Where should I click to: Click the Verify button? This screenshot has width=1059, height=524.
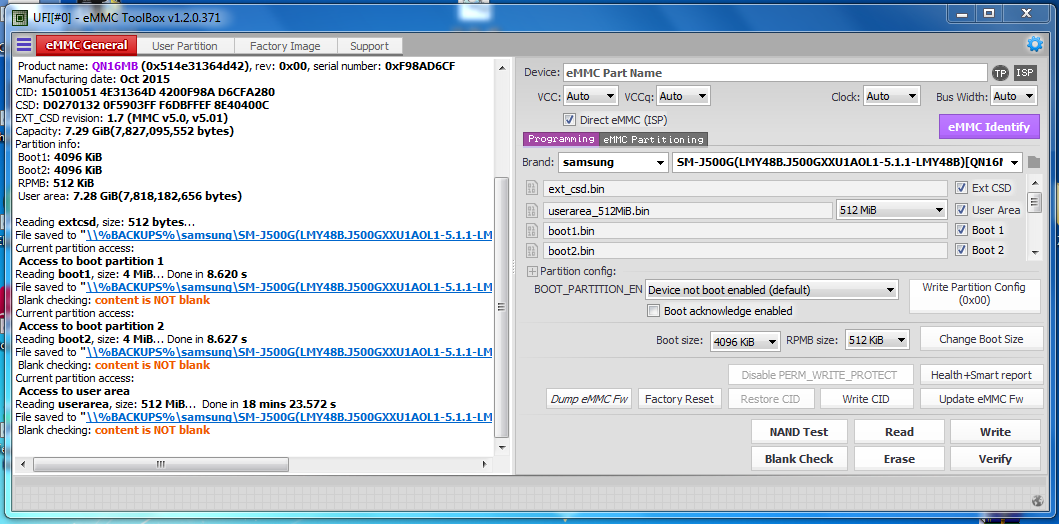[996, 458]
